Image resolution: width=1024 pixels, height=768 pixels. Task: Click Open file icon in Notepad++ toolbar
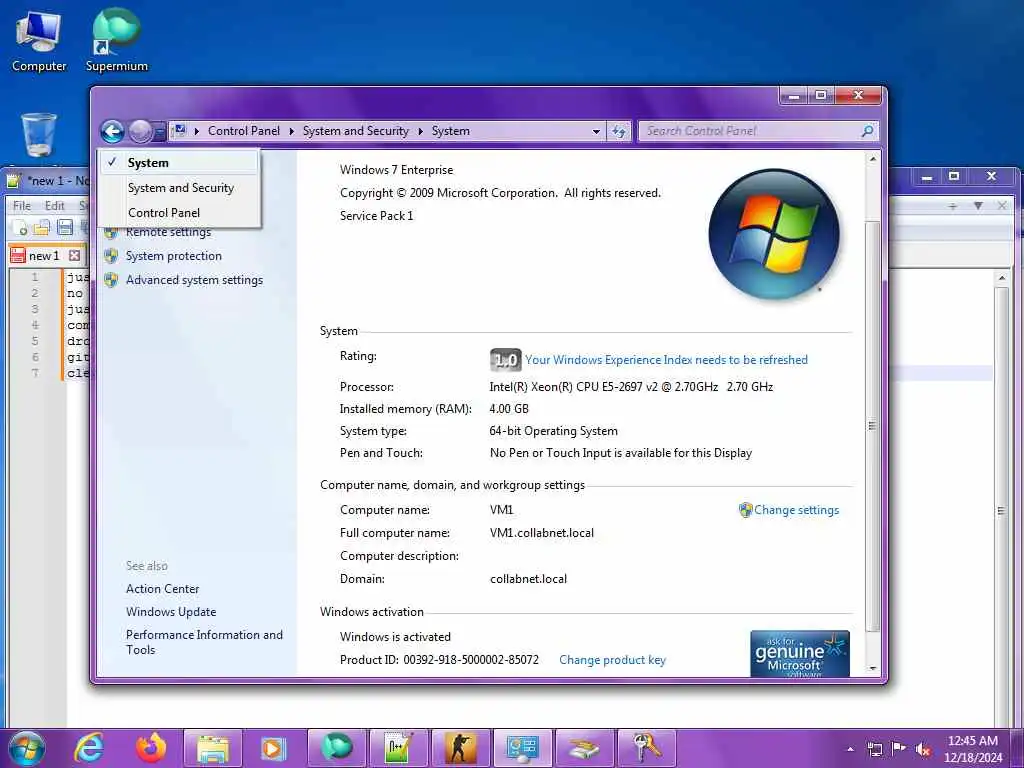pyautogui.click(x=42, y=228)
